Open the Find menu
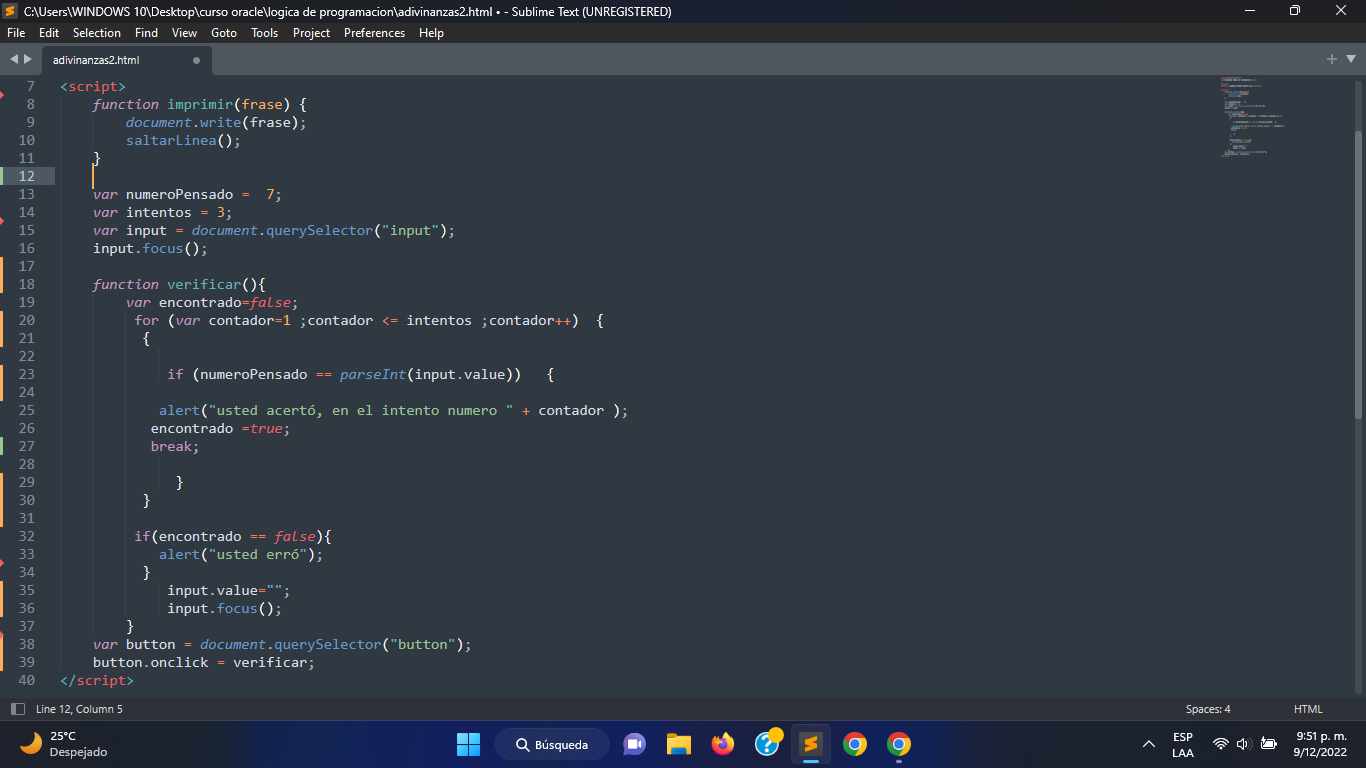Image resolution: width=1366 pixels, height=768 pixels. 146,33
